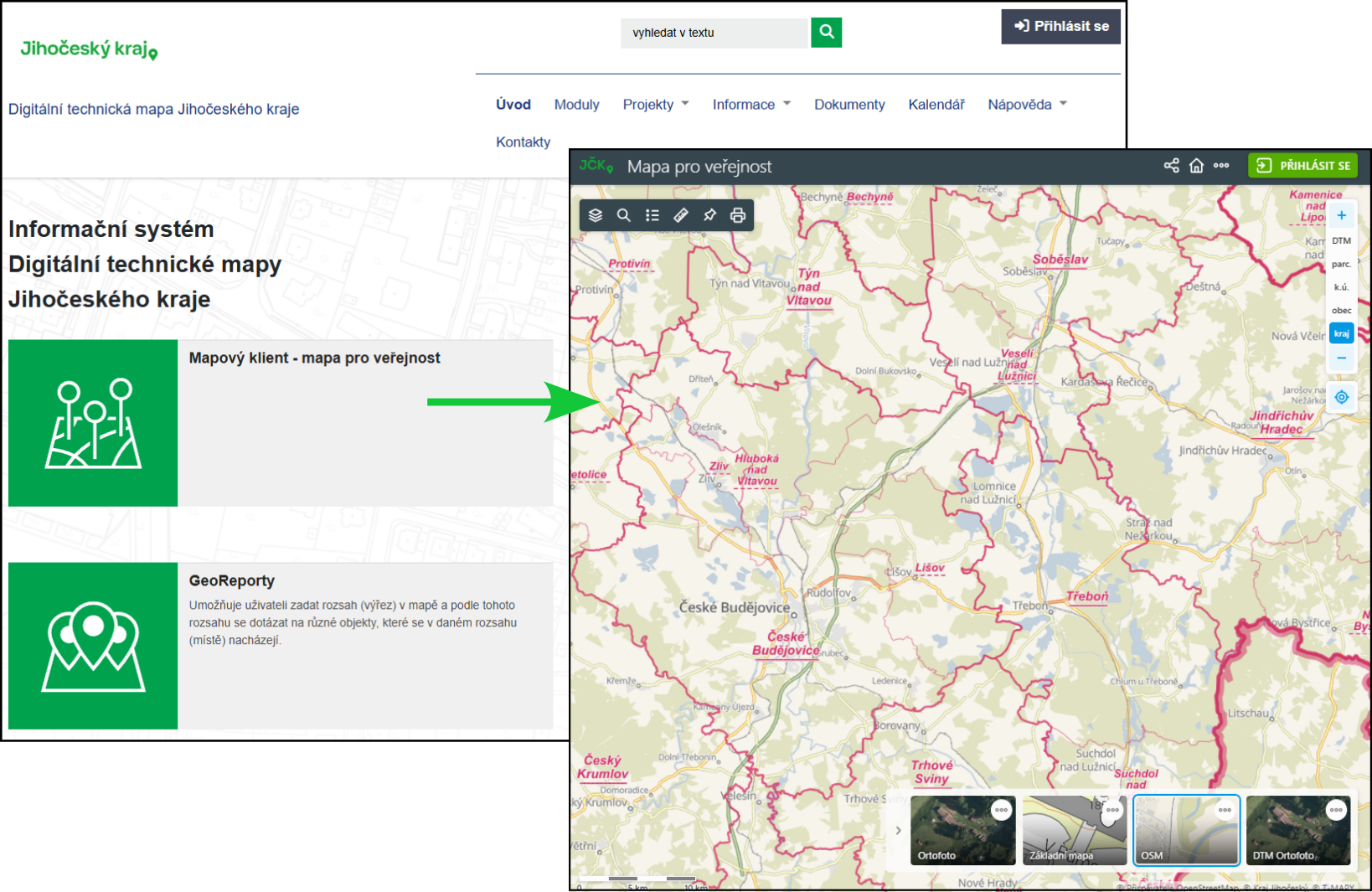1372x892 pixels.
Task: Click the Soběslav pink map label
Action: [x=1060, y=260]
